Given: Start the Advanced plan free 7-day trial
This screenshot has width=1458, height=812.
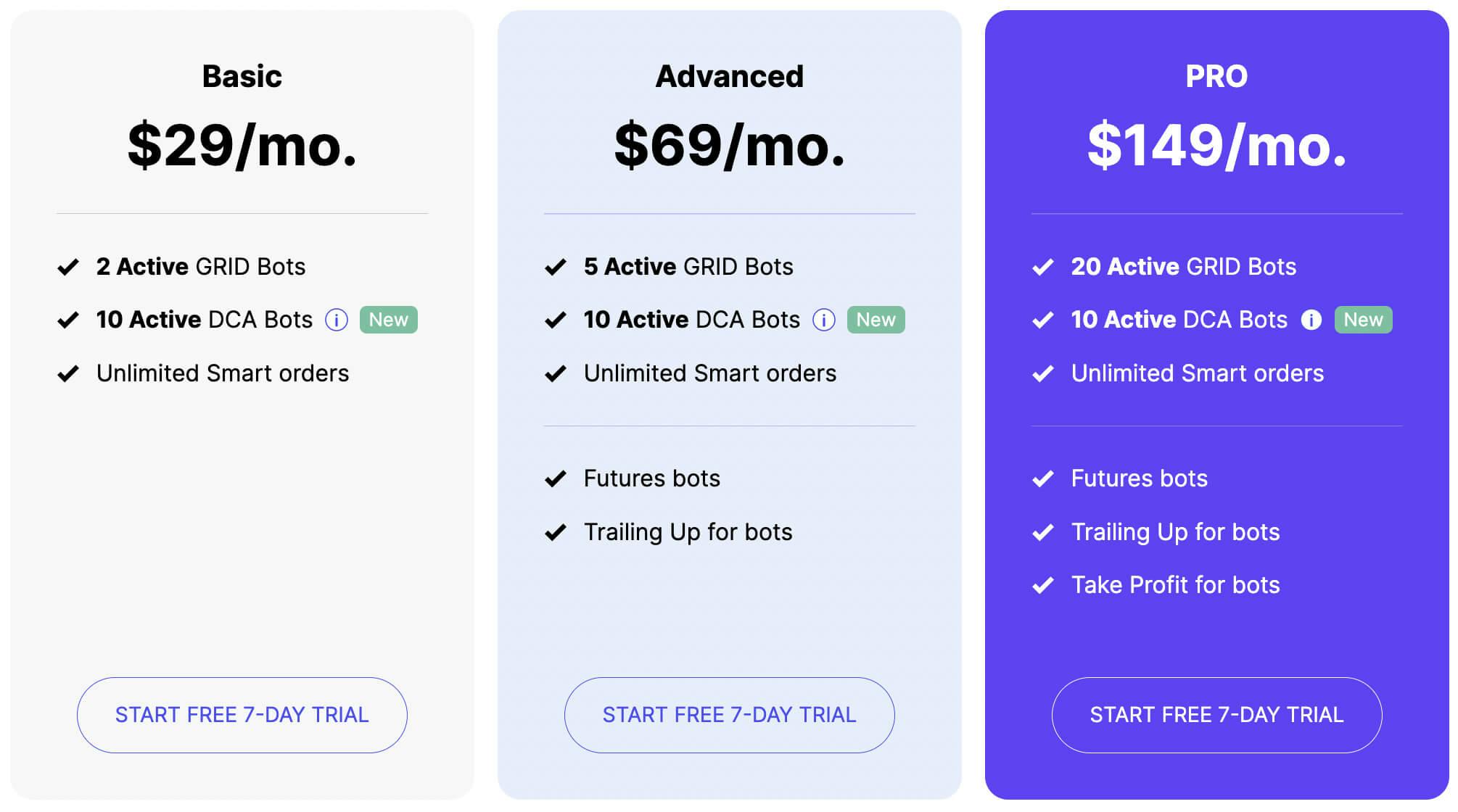Looking at the screenshot, I should 730,715.
